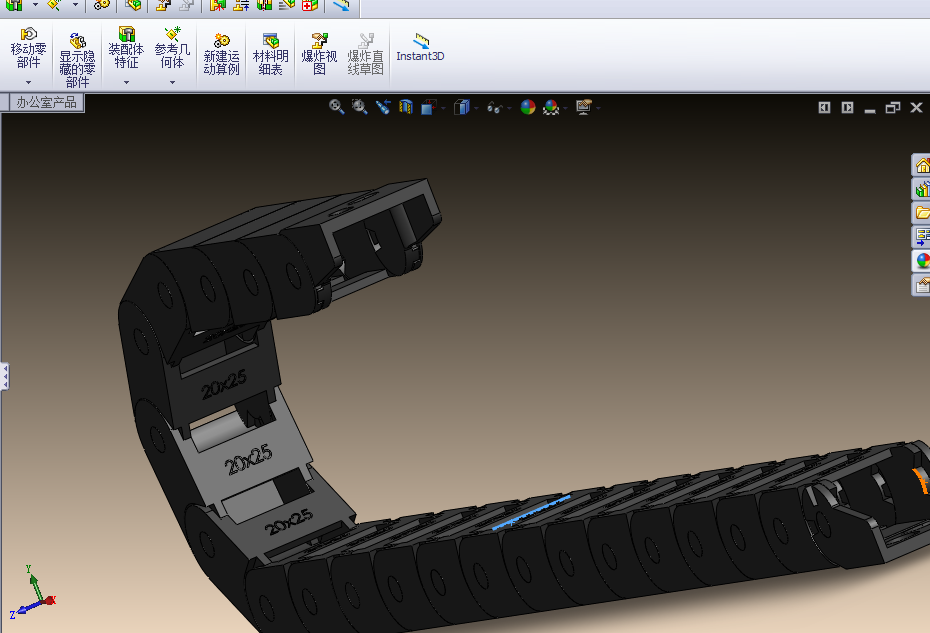Click the blue highlighted edge on the chain
The image size is (930, 633).
point(534,509)
